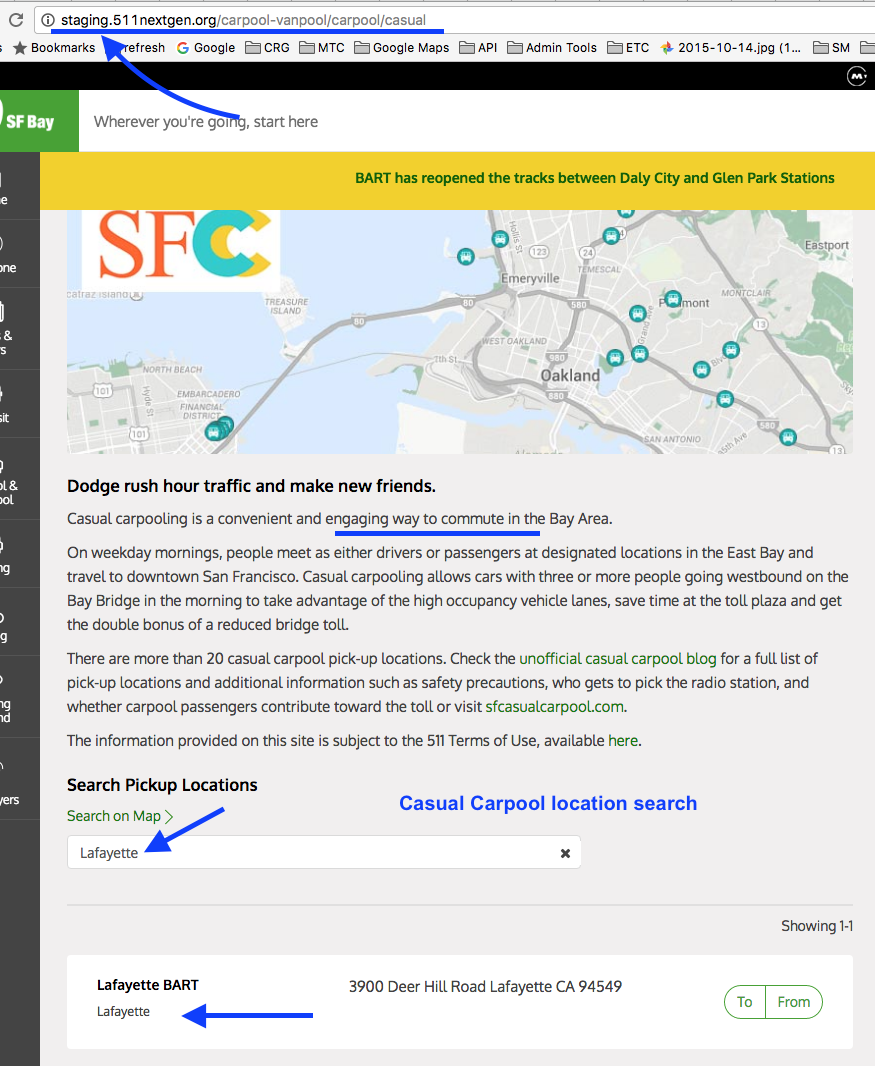Click the Emeryville label on the map

click(530, 278)
